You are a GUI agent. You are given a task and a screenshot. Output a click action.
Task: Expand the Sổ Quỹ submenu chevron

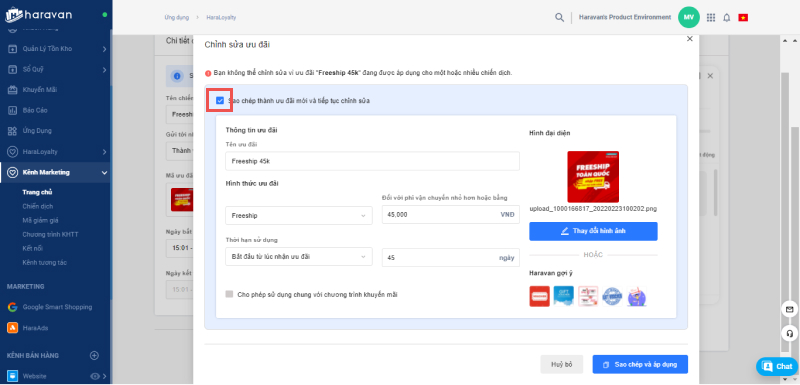coord(104,69)
